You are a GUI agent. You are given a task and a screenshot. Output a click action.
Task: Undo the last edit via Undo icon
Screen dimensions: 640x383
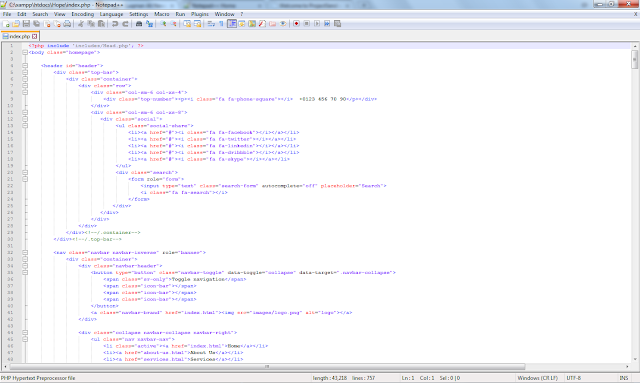click(x=115, y=24)
